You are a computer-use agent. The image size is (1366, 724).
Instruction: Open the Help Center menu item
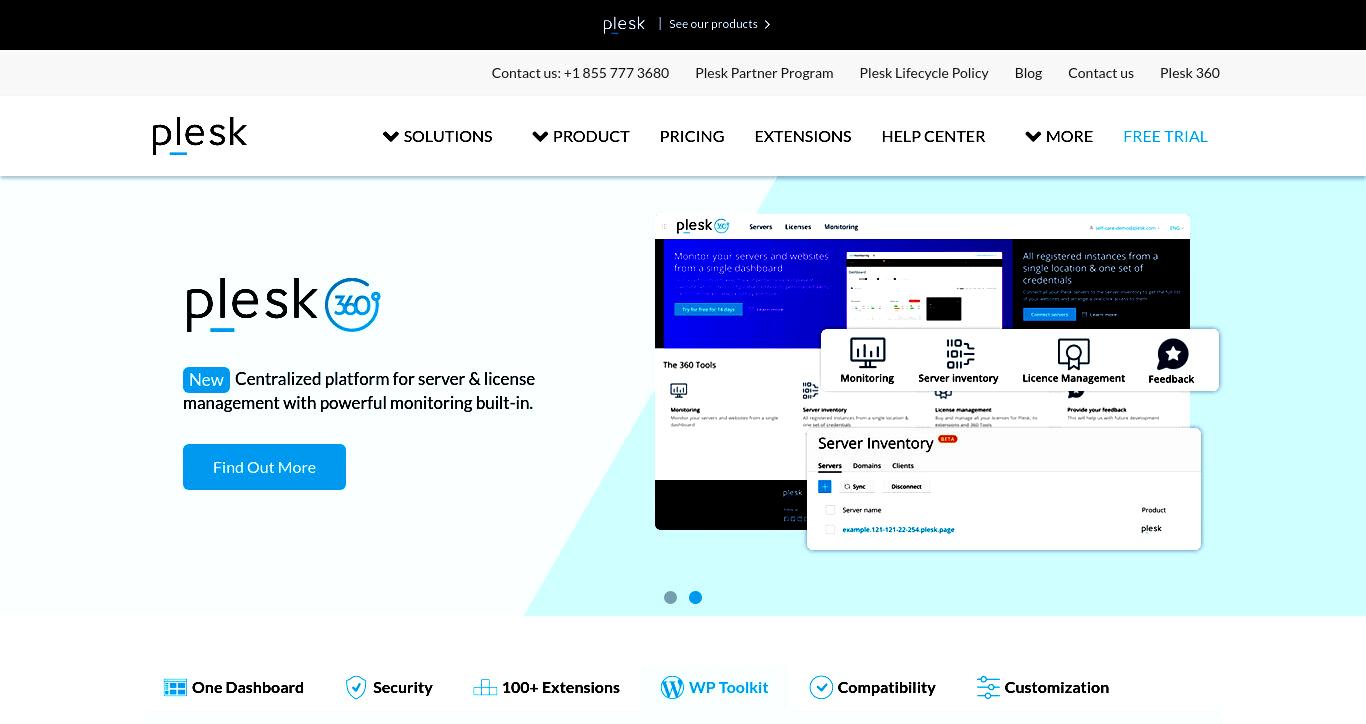click(933, 136)
